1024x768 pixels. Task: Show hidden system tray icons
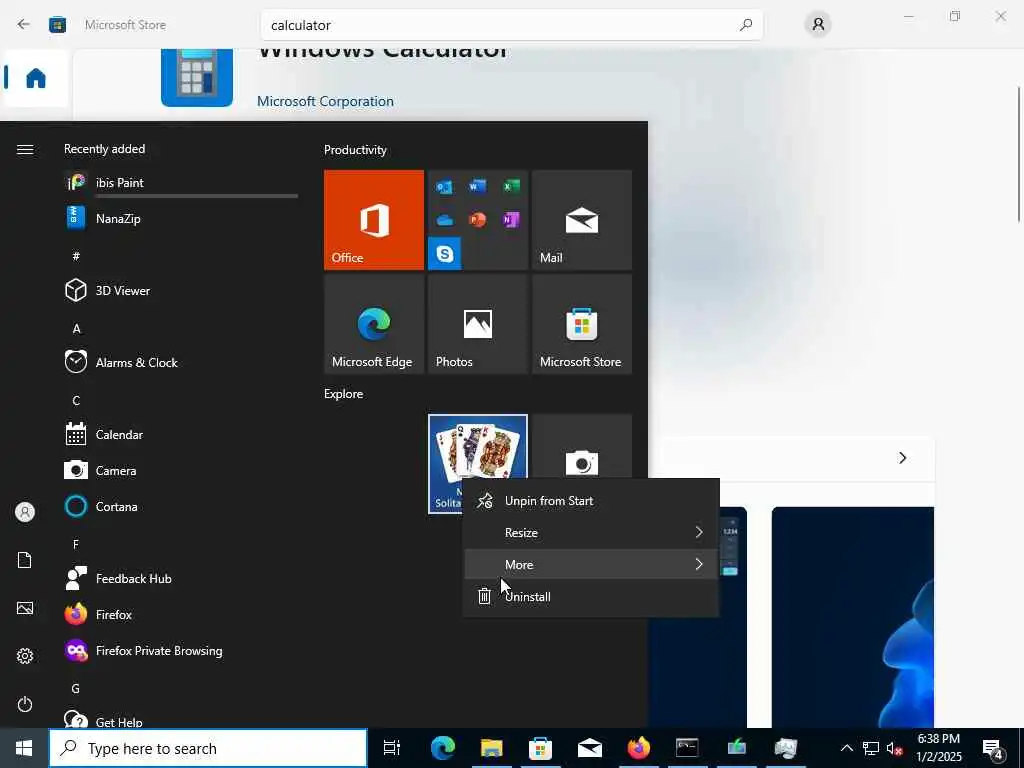846,748
